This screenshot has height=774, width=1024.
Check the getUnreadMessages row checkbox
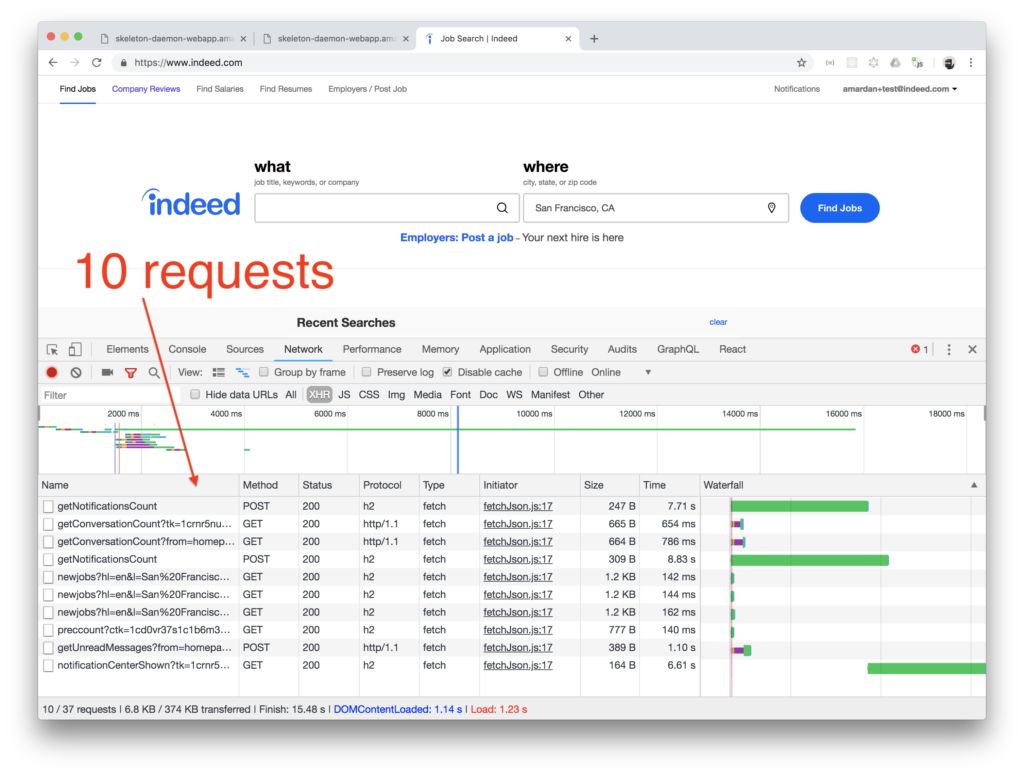point(48,648)
